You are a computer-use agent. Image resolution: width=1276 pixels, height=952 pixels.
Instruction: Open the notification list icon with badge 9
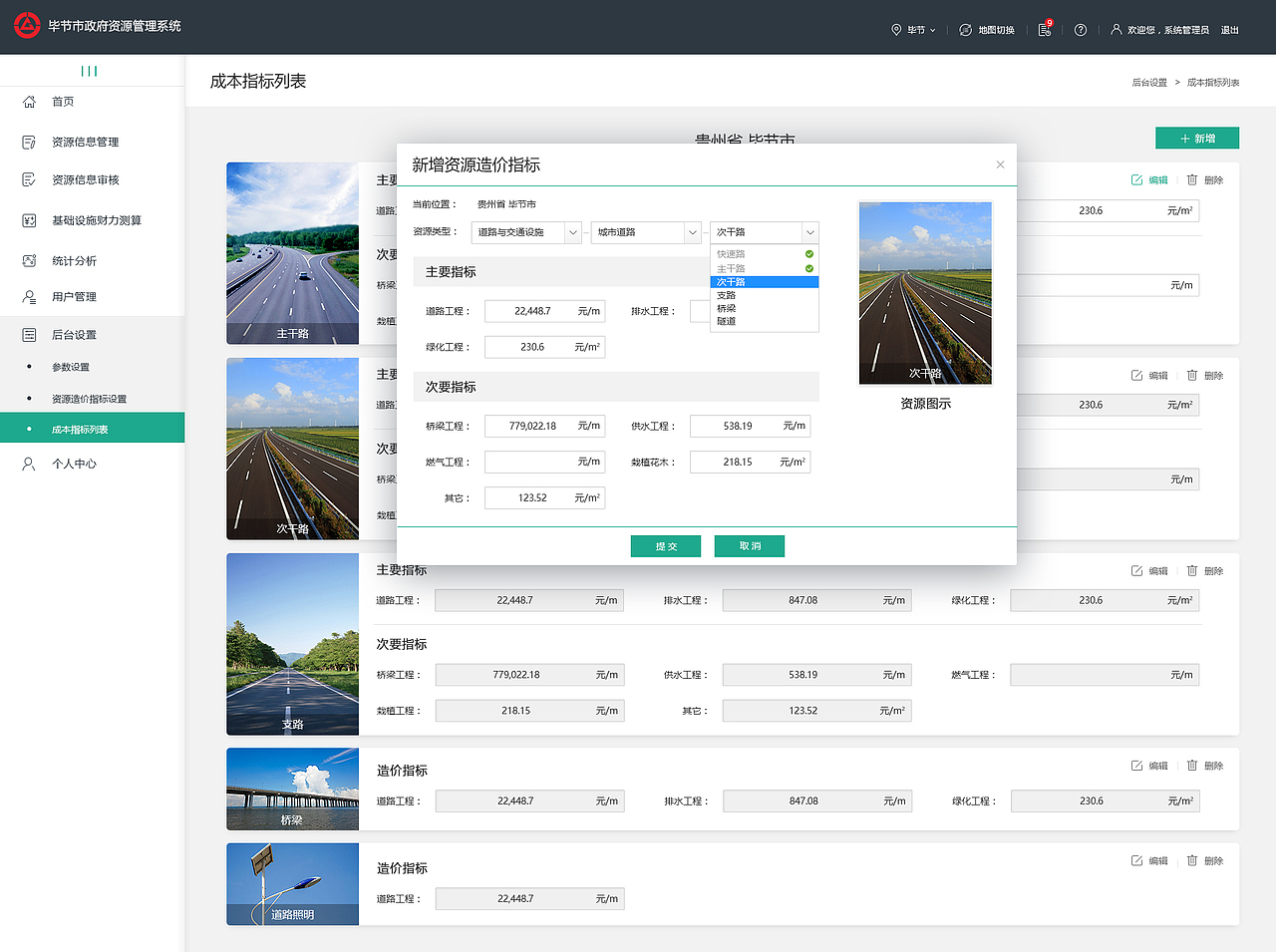pos(1045,29)
